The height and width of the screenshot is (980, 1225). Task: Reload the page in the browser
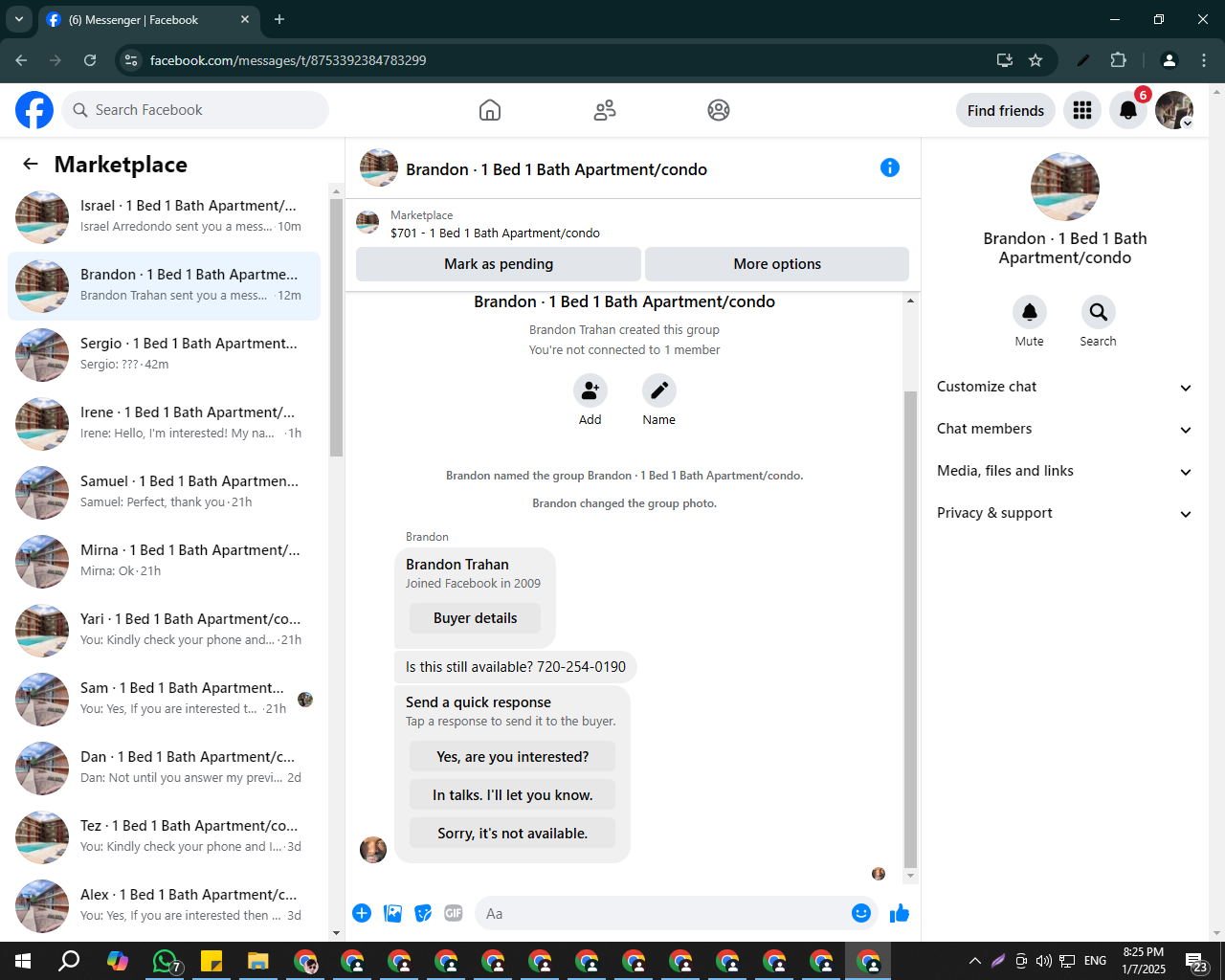coord(90,60)
